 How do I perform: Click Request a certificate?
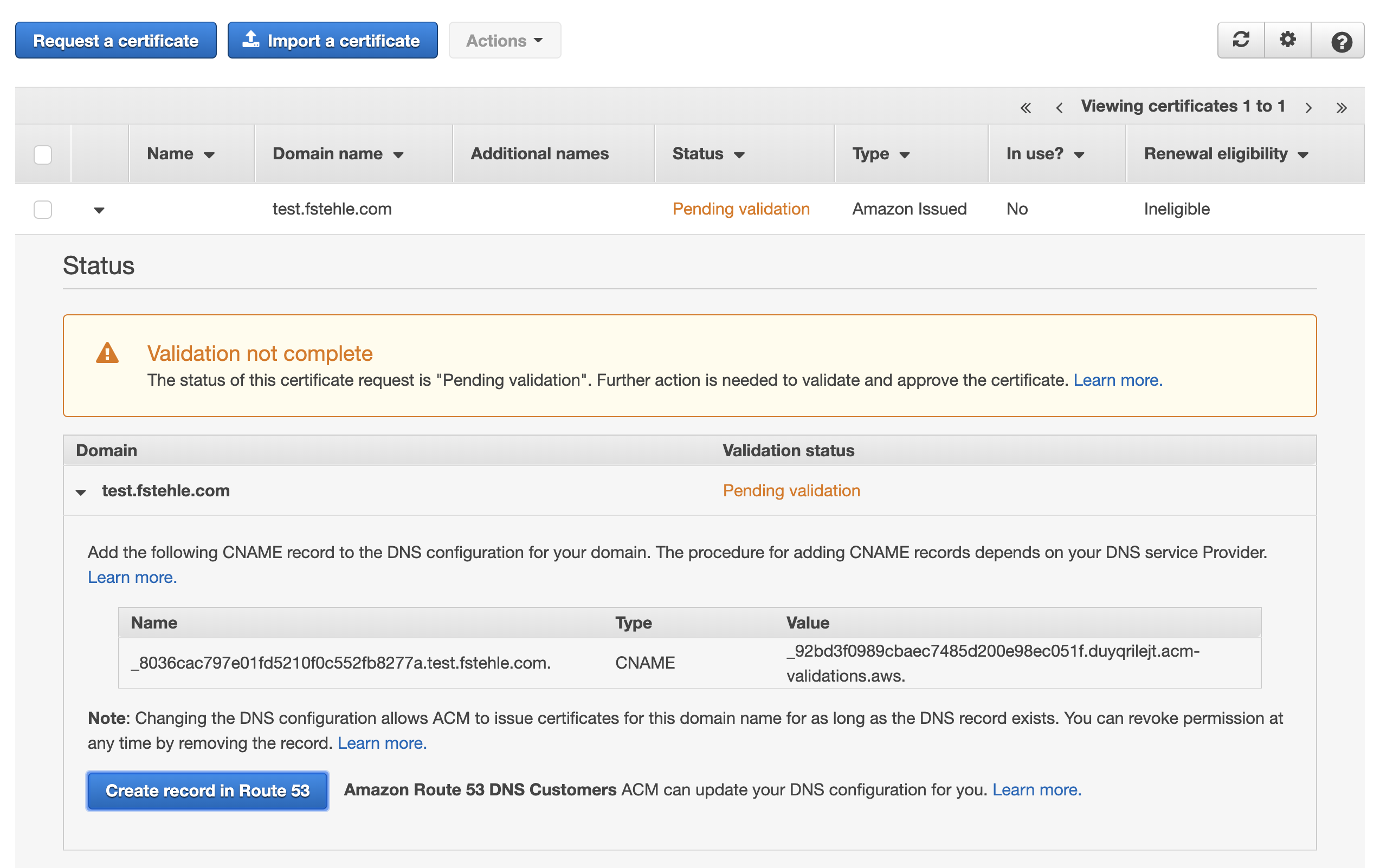115,40
